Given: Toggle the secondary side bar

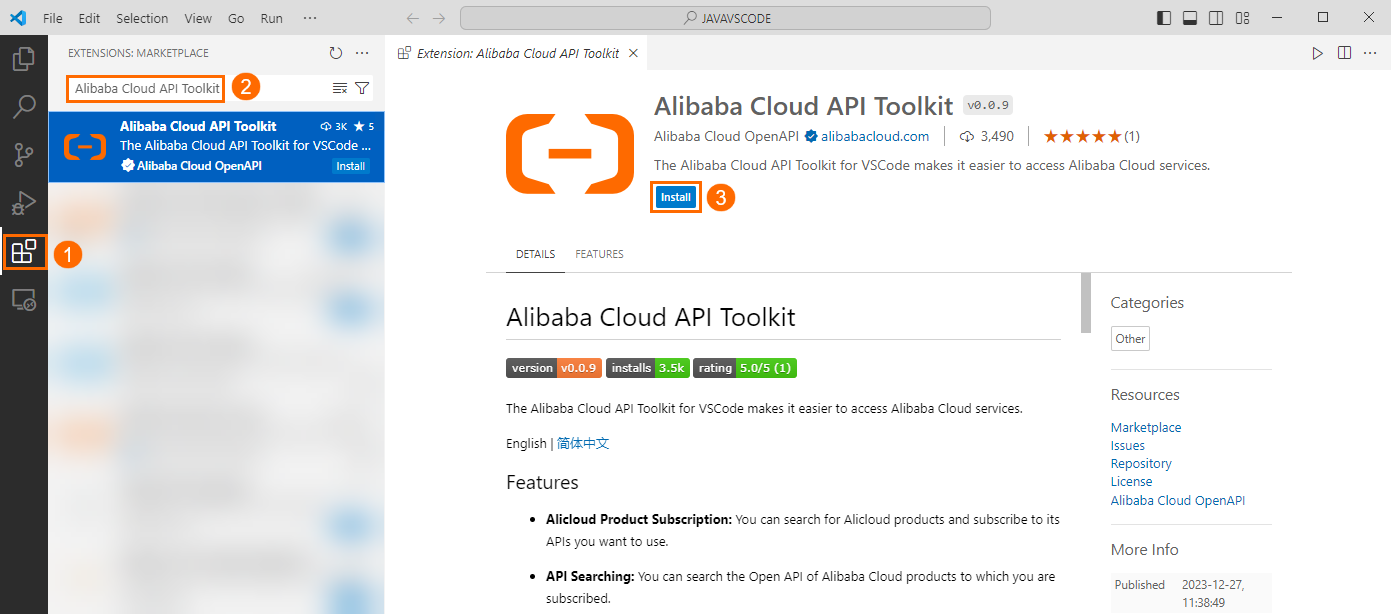Looking at the screenshot, I should (1216, 18).
